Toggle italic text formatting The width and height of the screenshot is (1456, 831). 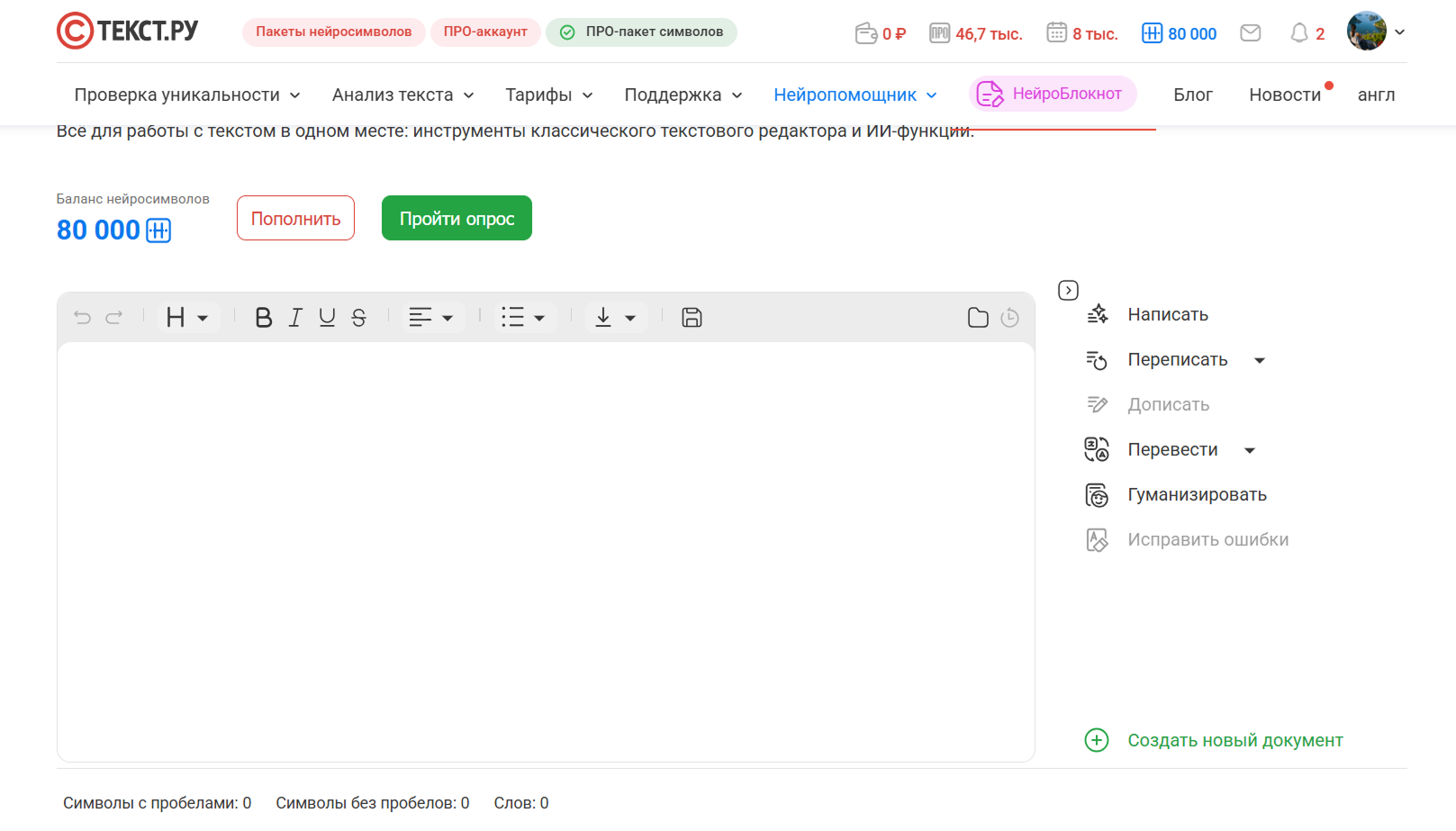(x=295, y=317)
